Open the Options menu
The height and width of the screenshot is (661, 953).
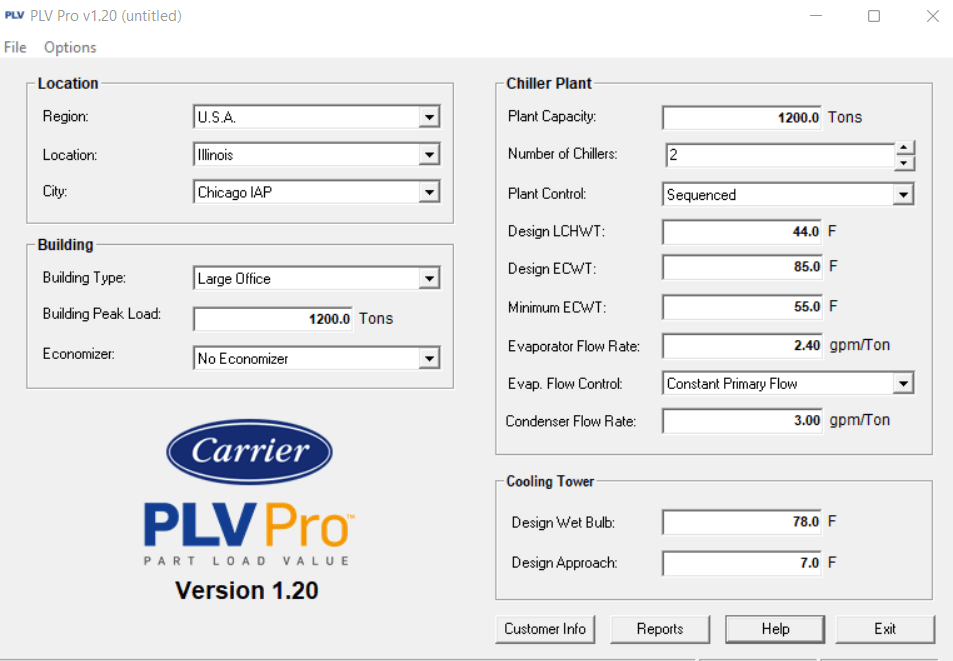click(69, 47)
